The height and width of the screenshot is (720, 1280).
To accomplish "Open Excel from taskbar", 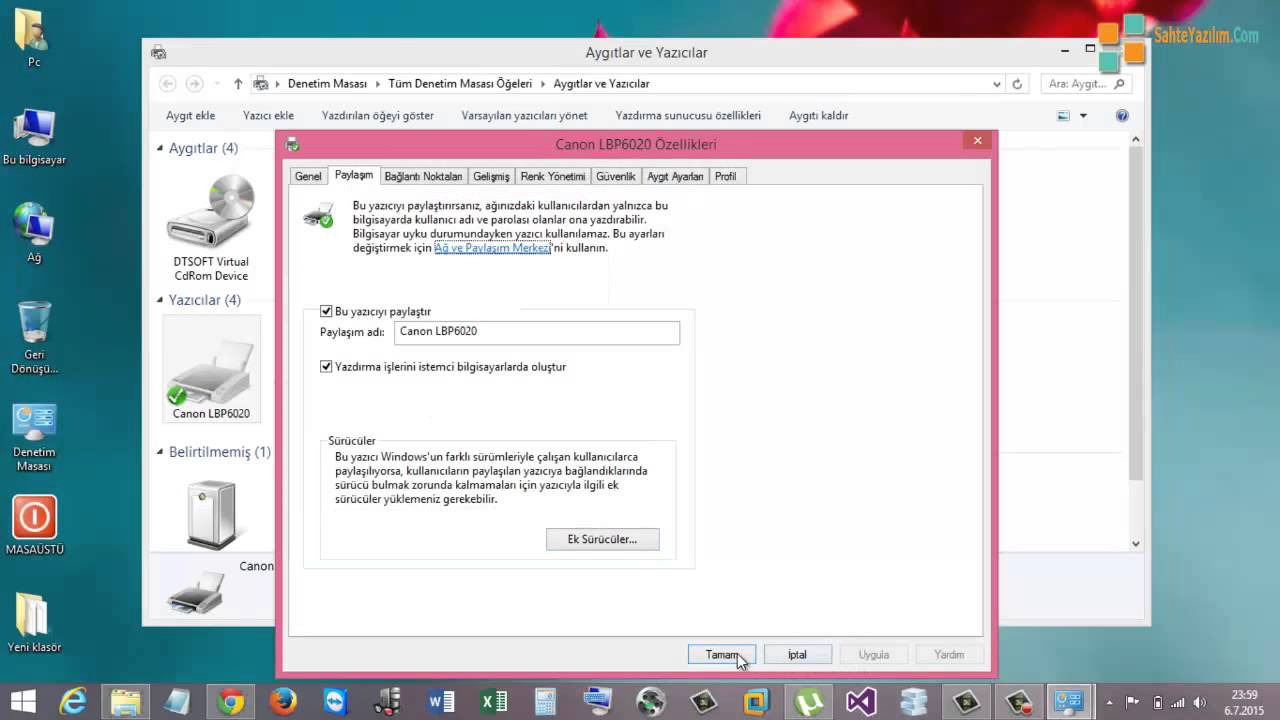I will [x=494, y=702].
